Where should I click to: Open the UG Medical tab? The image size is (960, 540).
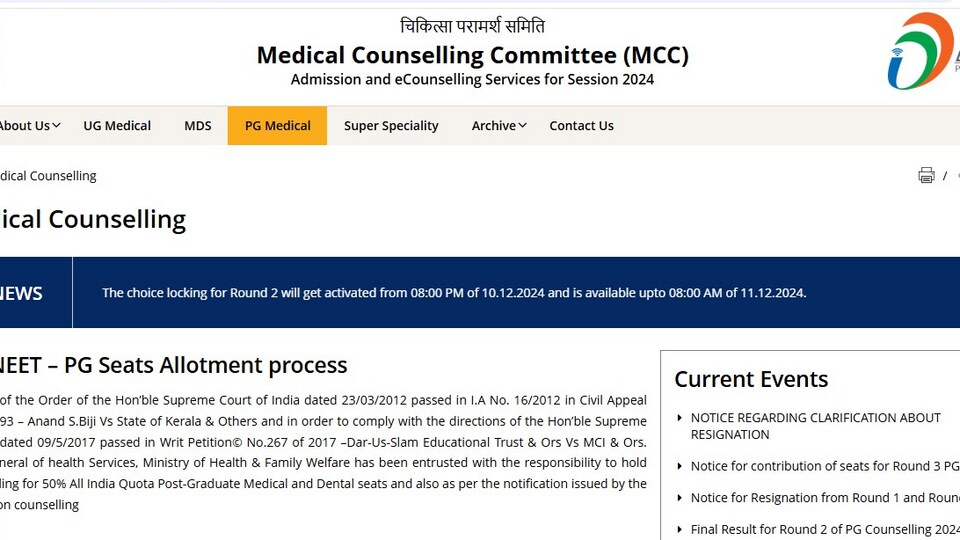(117, 126)
